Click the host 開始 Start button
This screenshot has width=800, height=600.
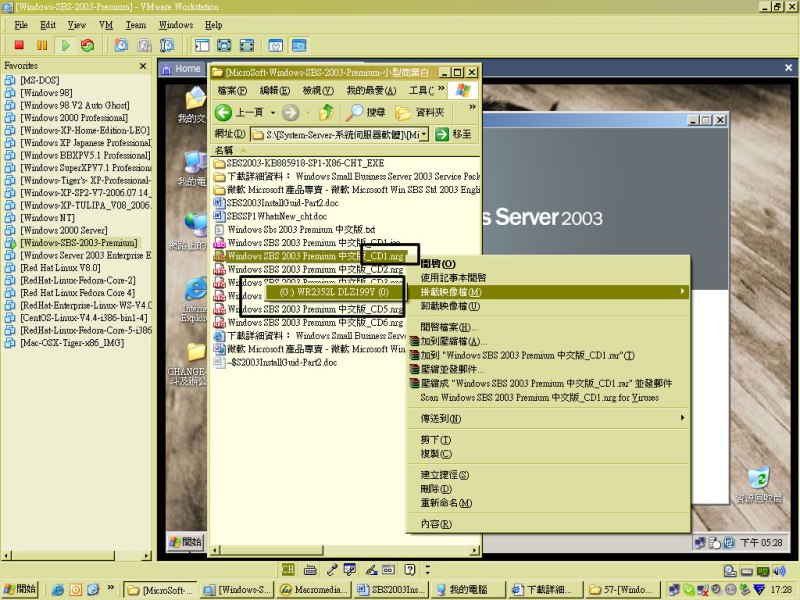click(x=20, y=589)
